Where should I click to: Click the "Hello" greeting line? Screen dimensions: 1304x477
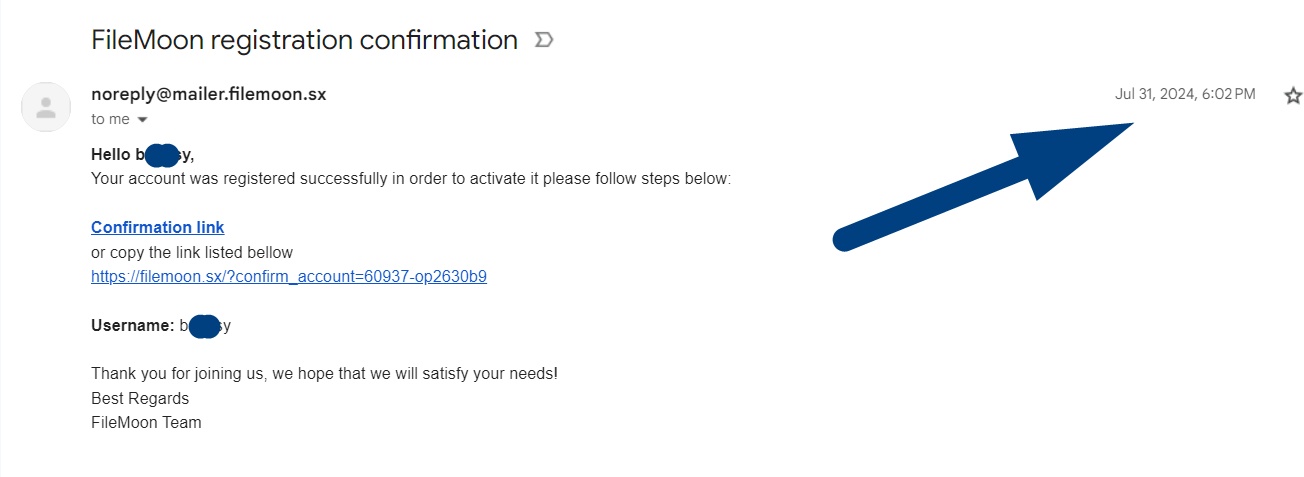[111, 155]
